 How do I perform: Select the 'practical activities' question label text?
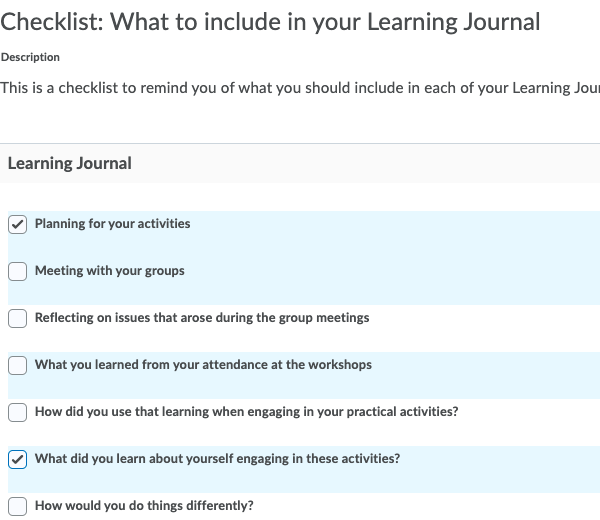[246, 412]
